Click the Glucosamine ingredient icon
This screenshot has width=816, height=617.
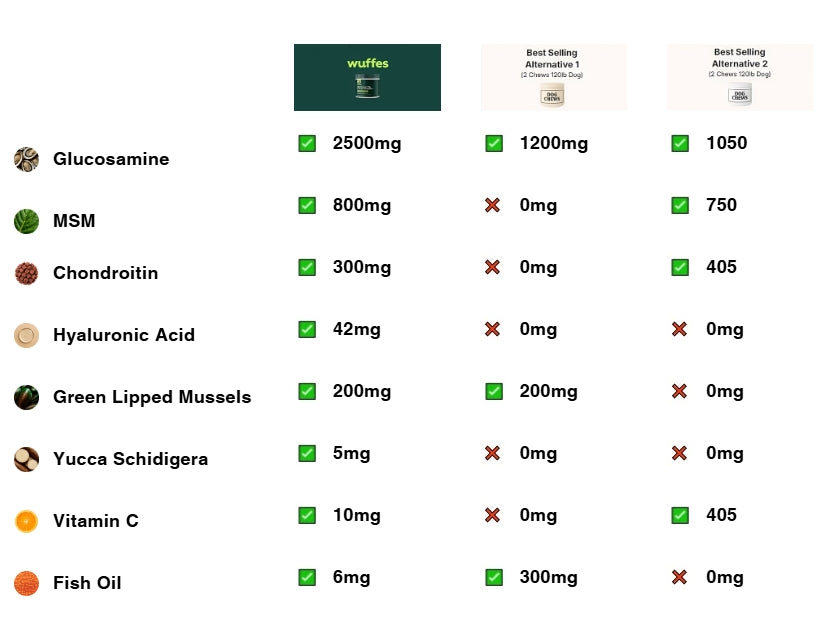point(26,159)
